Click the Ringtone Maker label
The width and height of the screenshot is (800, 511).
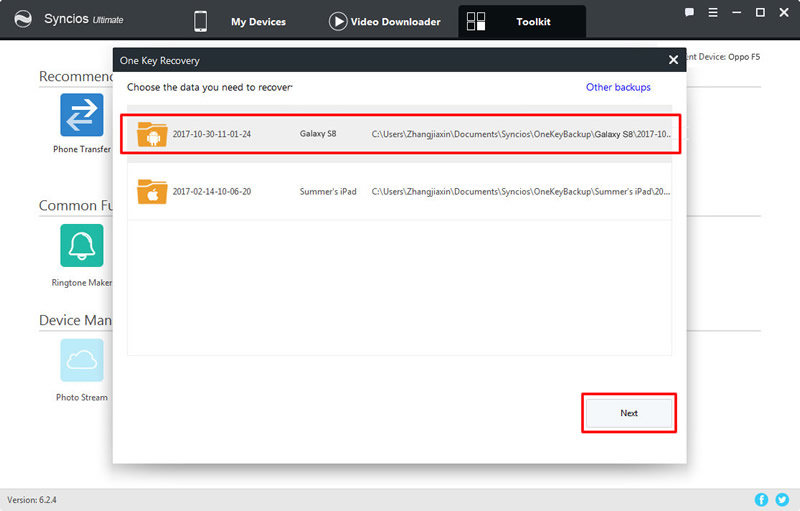point(82,283)
